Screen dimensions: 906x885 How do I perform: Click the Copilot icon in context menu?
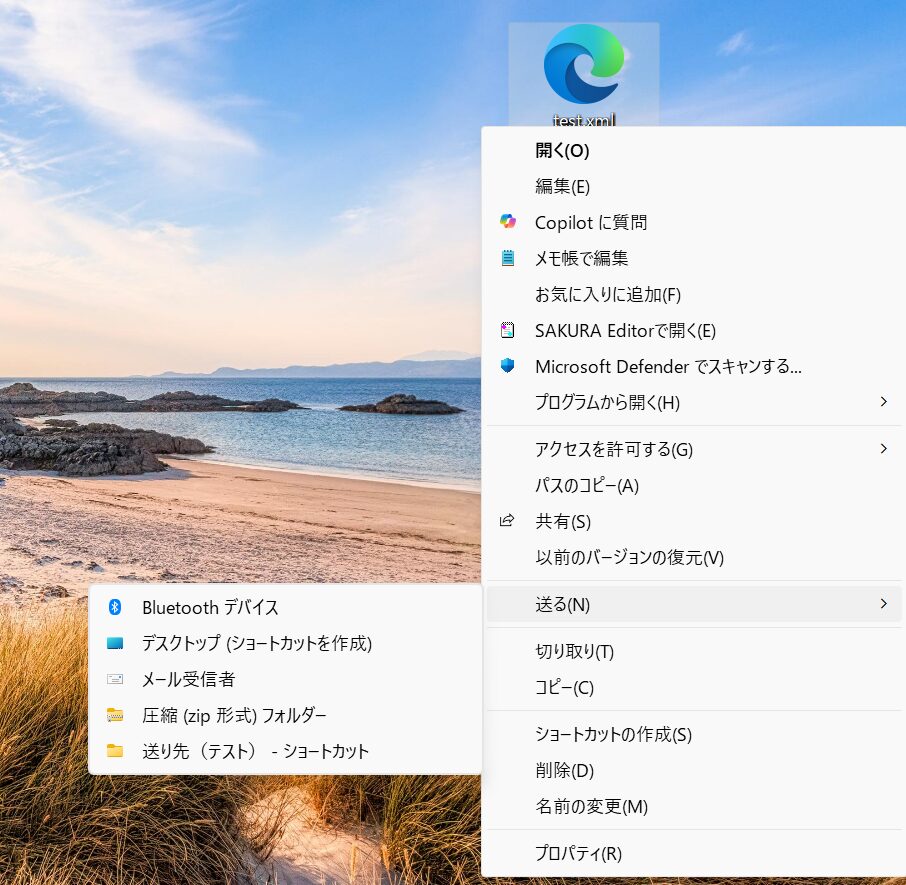coord(507,221)
